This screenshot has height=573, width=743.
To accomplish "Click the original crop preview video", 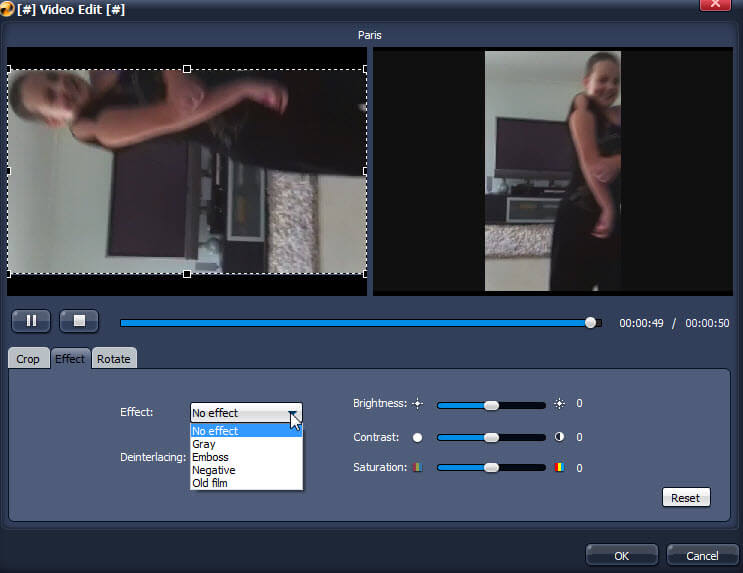I will [x=187, y=172].
